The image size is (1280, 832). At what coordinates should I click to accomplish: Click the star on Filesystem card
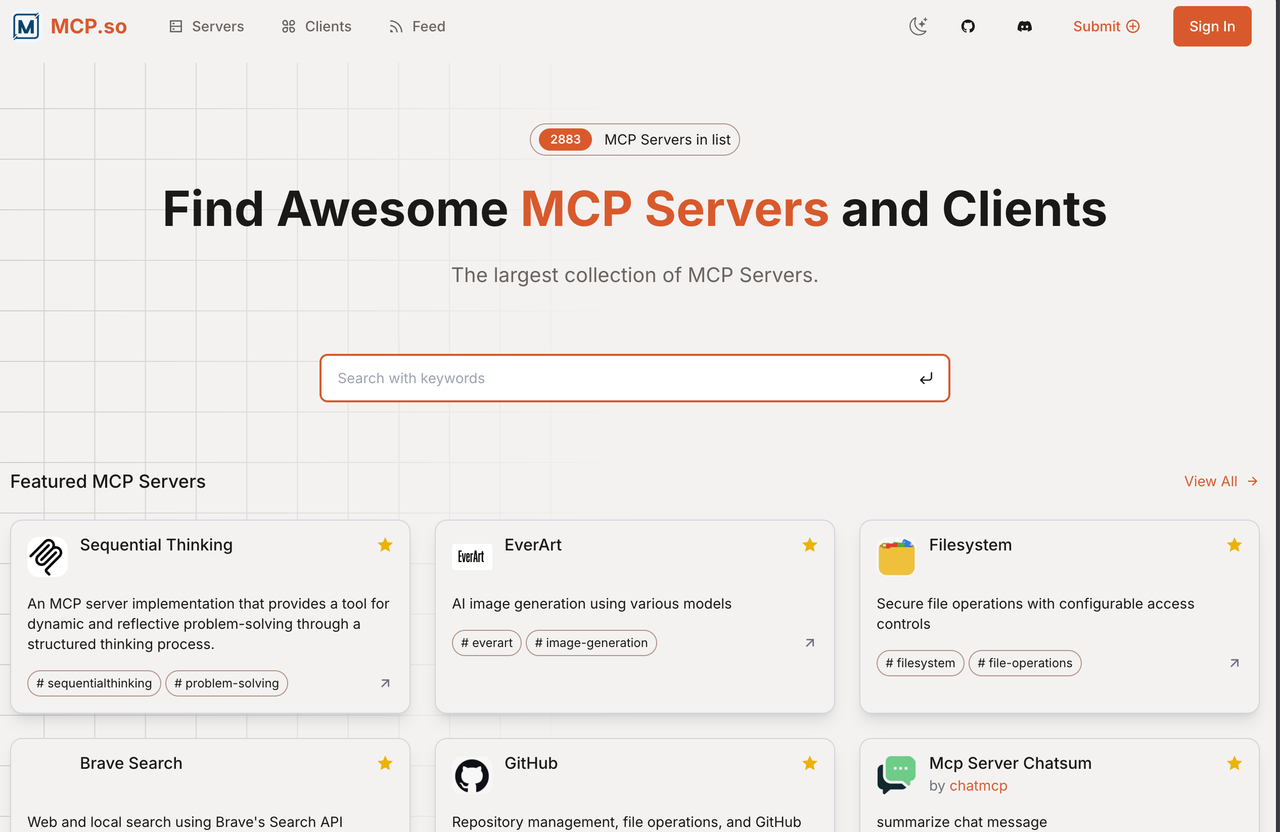coord(1234,545)
